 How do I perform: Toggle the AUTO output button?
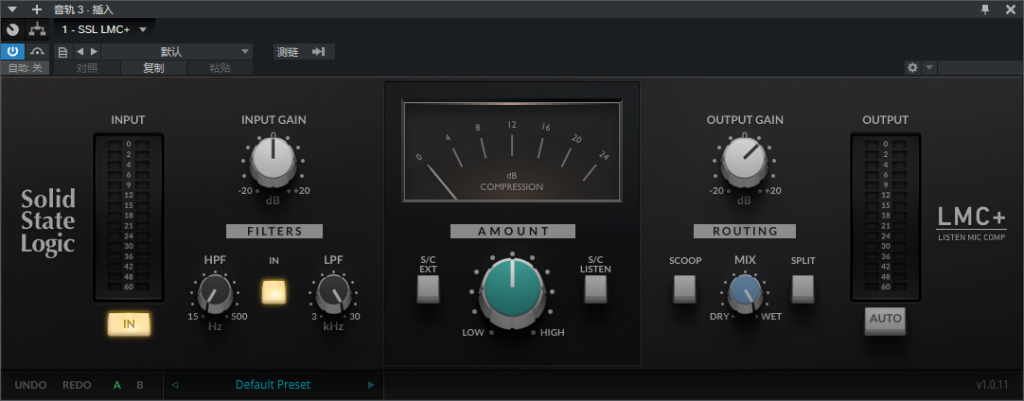886,320
